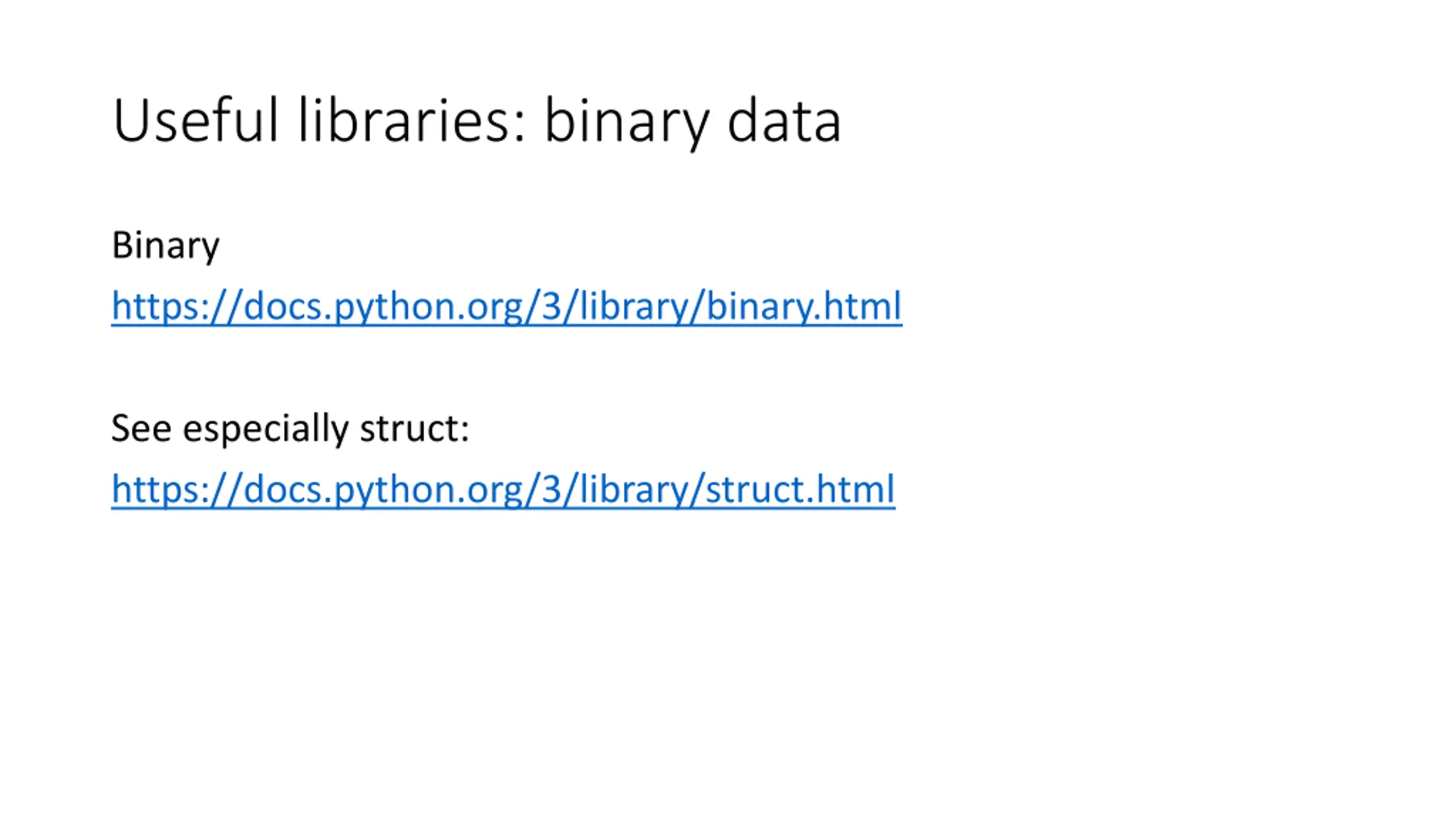Click 'binary.html' at the end of first link
Screen dimensions: 1456x819
804,308
